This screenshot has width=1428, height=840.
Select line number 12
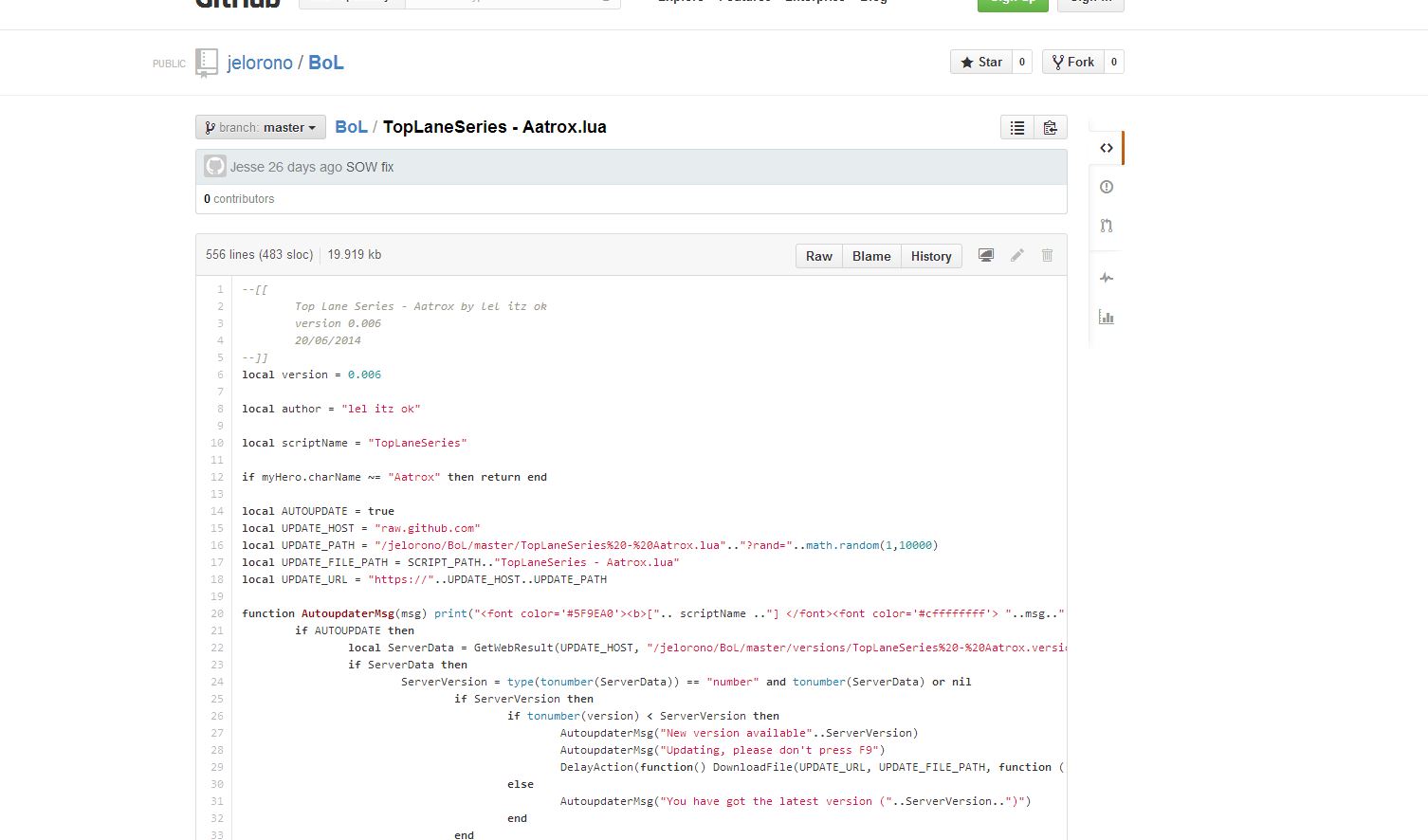point(217,477)
